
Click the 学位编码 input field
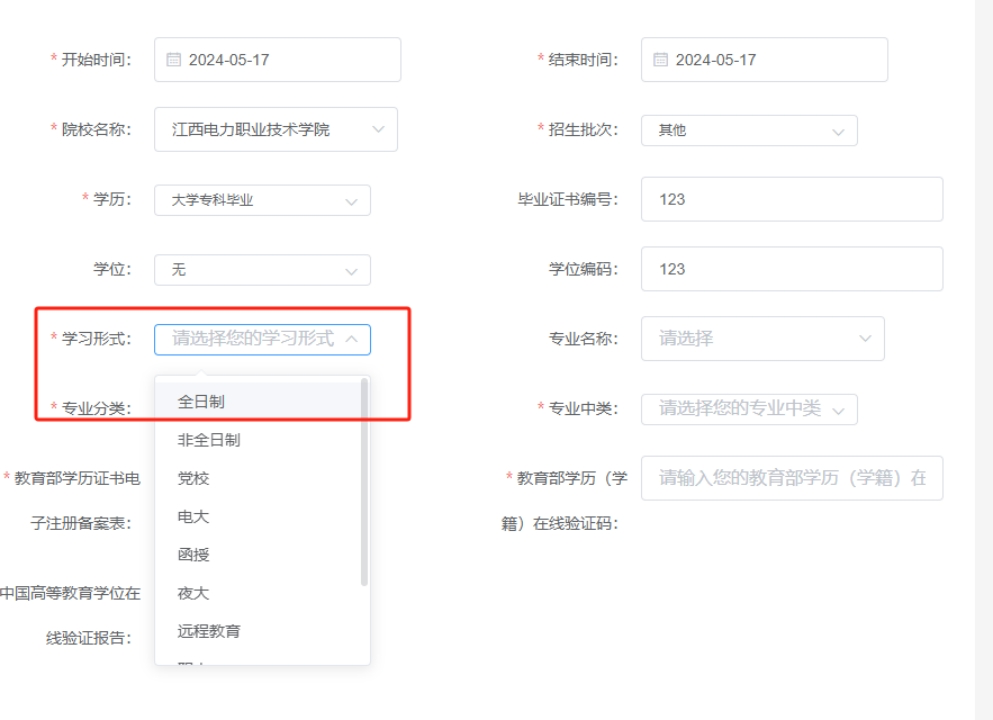790,269
